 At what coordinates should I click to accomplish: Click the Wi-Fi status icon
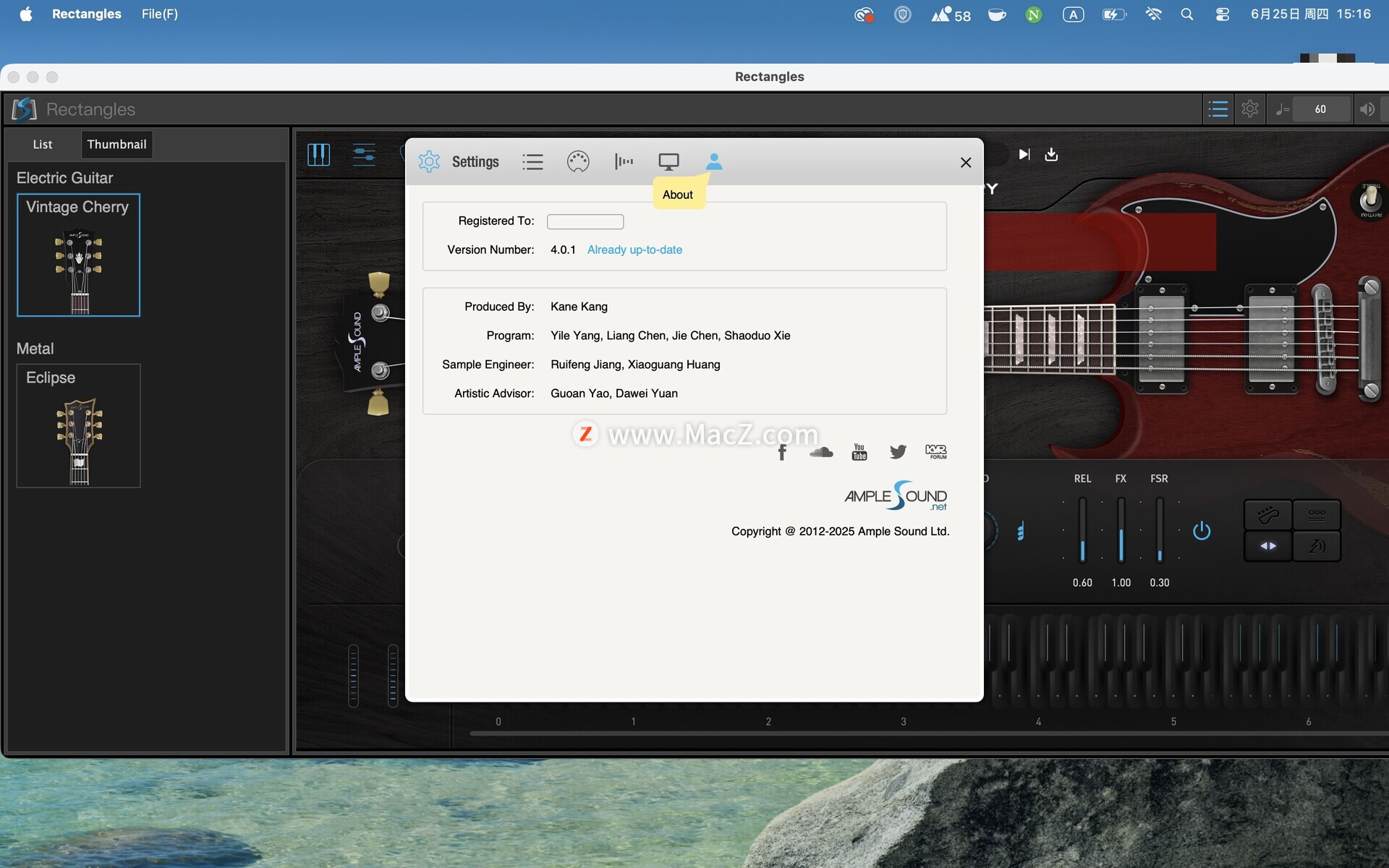tap(1153, 14)
